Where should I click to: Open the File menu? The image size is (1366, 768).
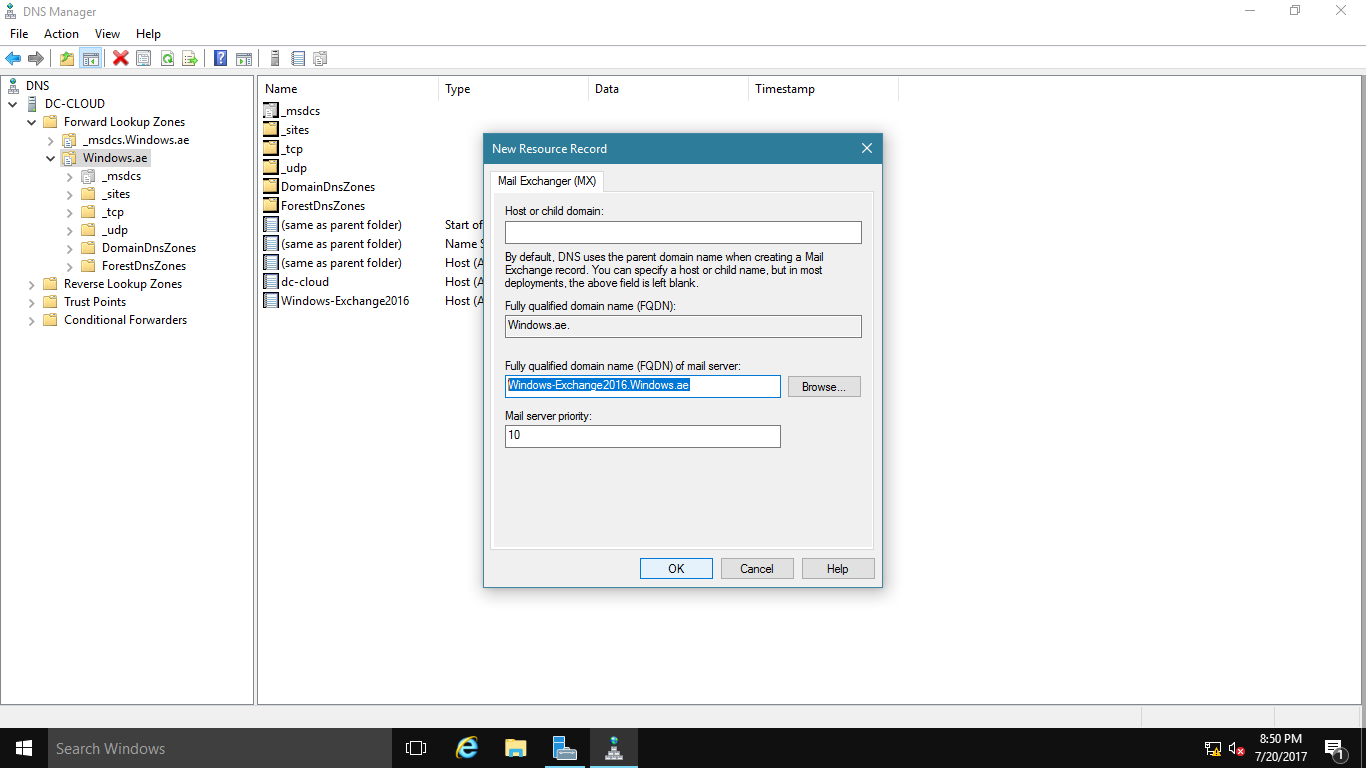tap(19, 34)
